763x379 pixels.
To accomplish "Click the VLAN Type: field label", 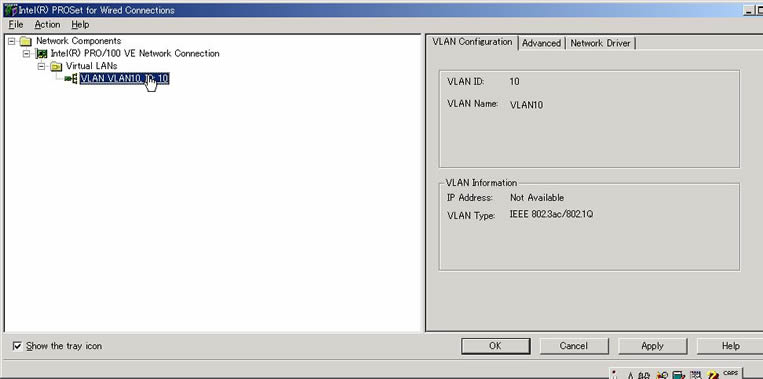I will [x=471, y=216].
